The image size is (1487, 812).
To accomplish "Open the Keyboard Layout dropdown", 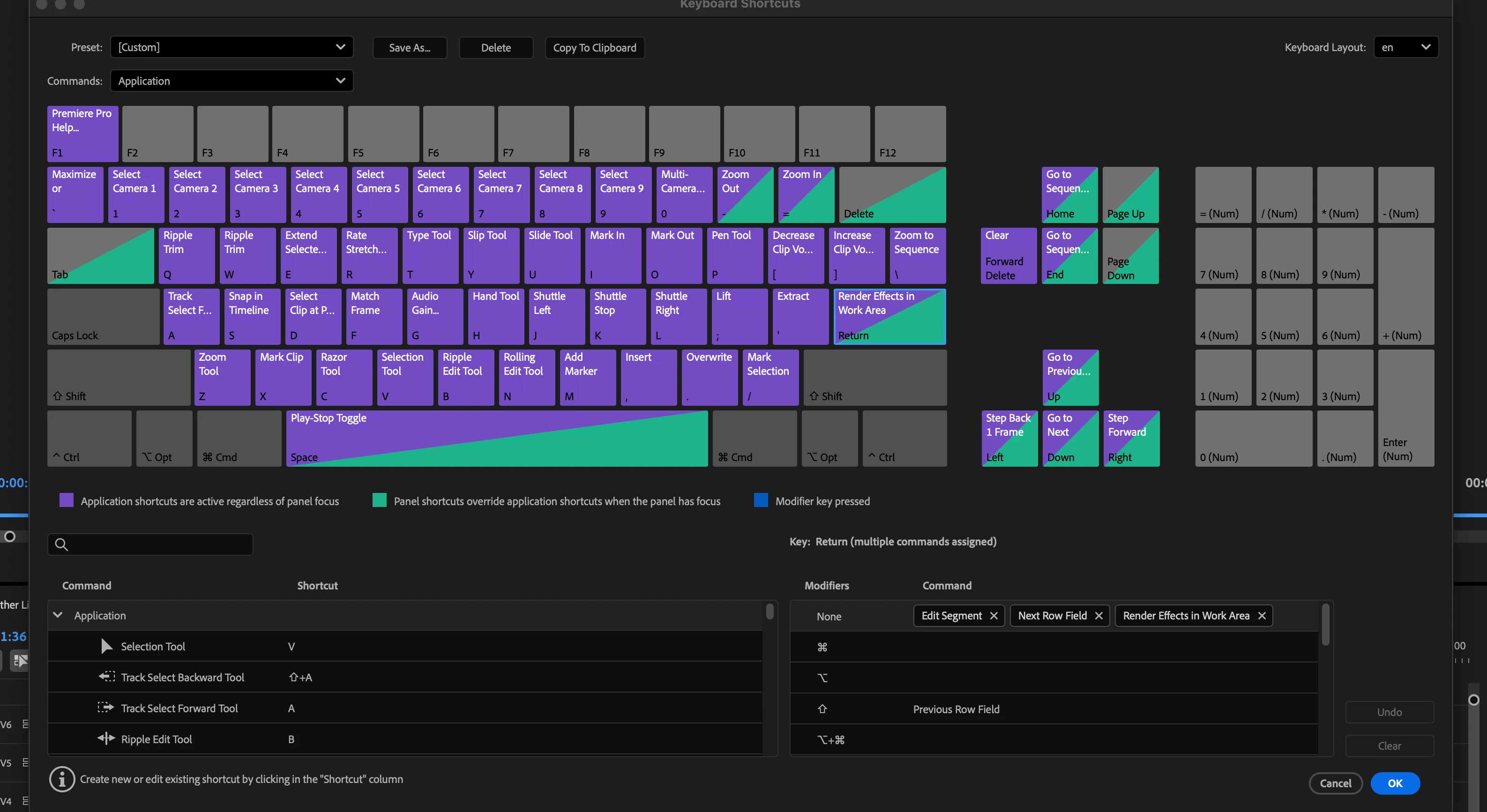I will [x=1405, y=47].
